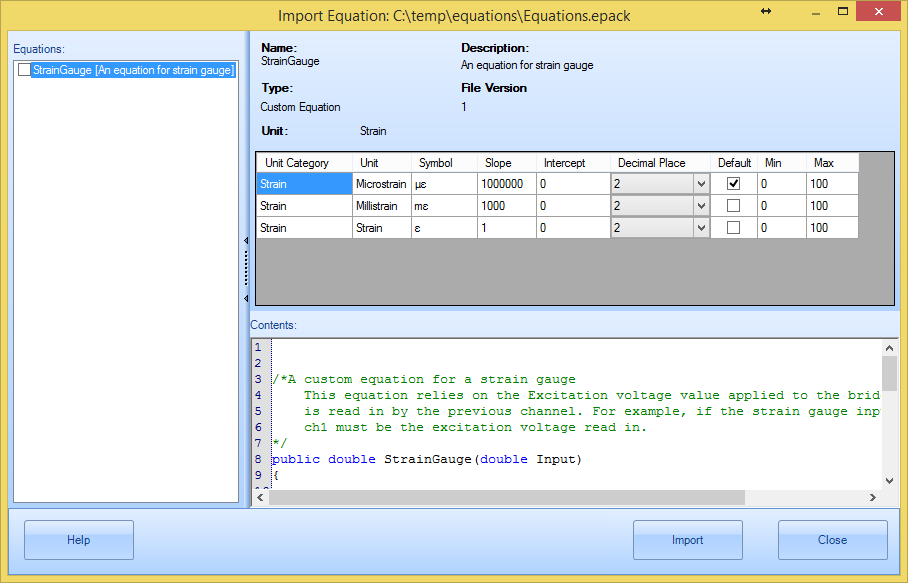
Task: Click the right arrow of the Contents horizontal scrollbar
Action: (871, 497)
